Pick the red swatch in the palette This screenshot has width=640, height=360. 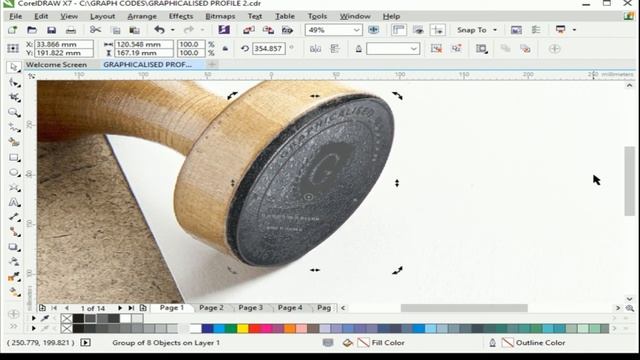[x=254, y=328]
